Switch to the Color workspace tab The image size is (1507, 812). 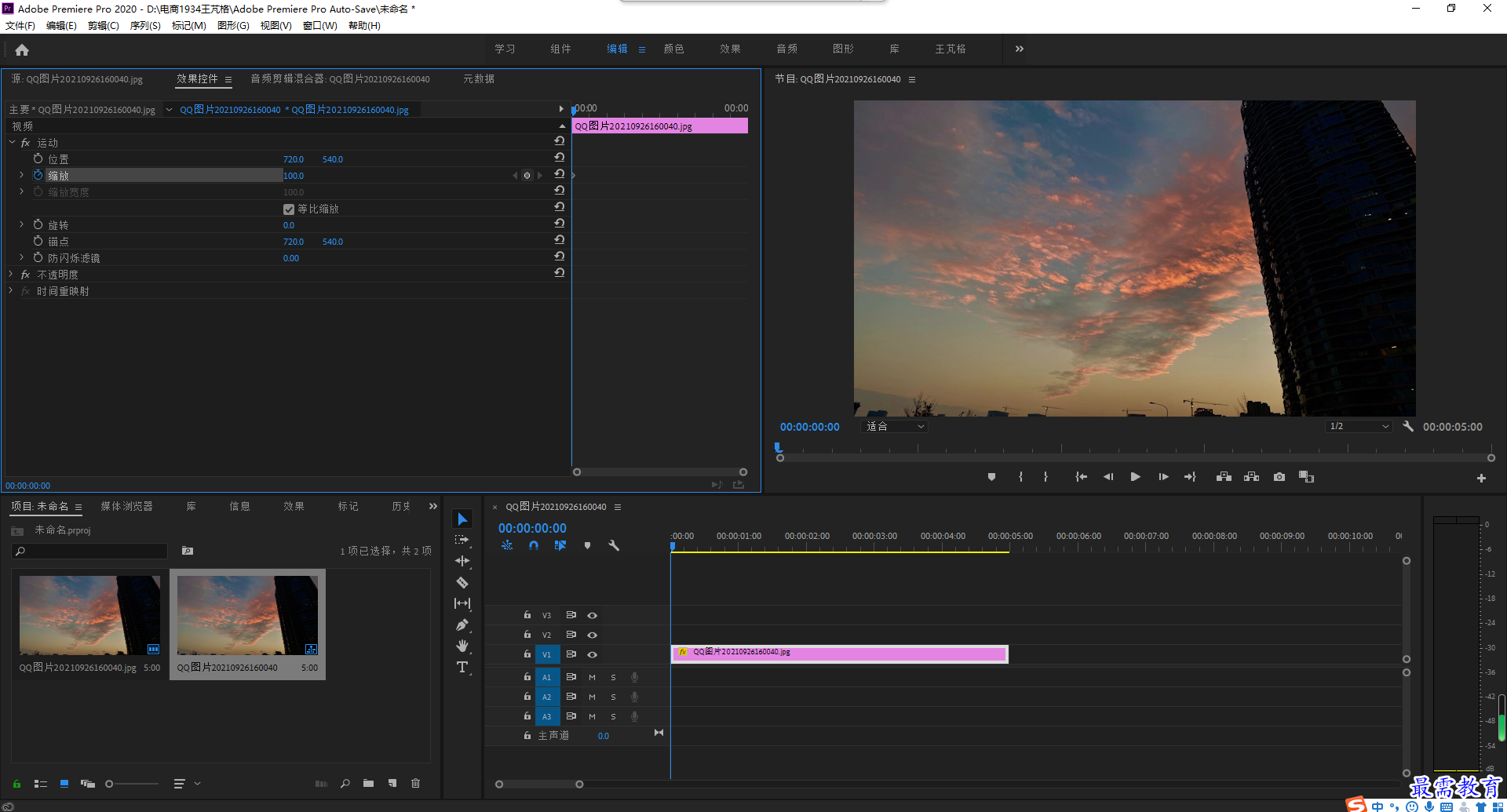[x=673, y=49]
